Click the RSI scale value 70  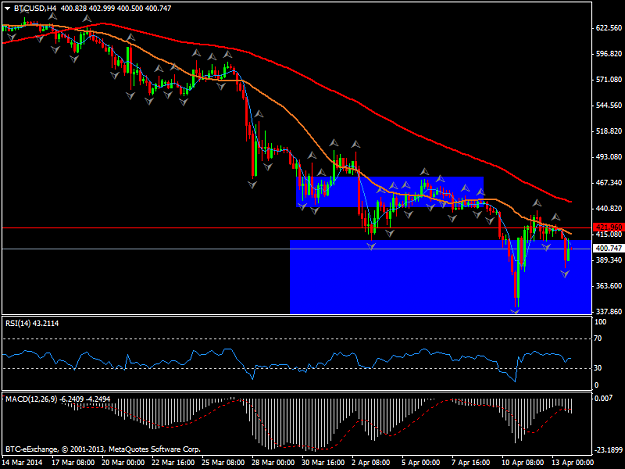(598, 338)
